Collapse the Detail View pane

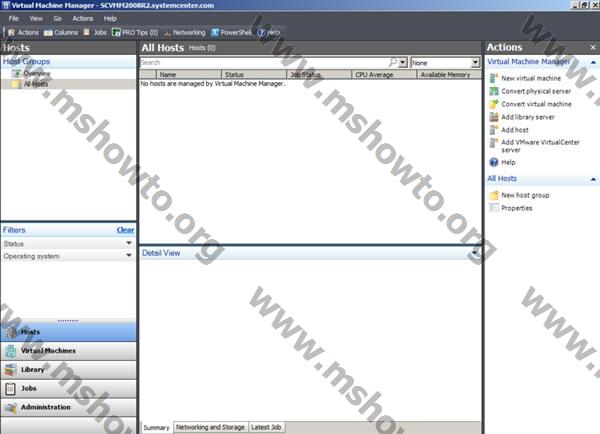(x=474, y=253)
